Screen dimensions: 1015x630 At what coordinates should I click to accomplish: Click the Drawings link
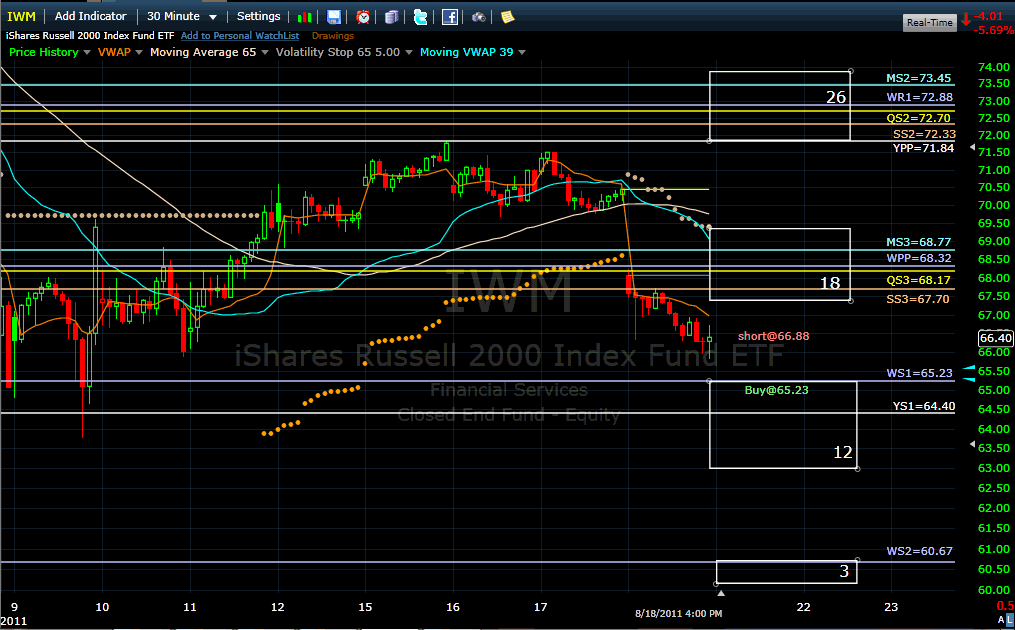(x=333, y=36)
